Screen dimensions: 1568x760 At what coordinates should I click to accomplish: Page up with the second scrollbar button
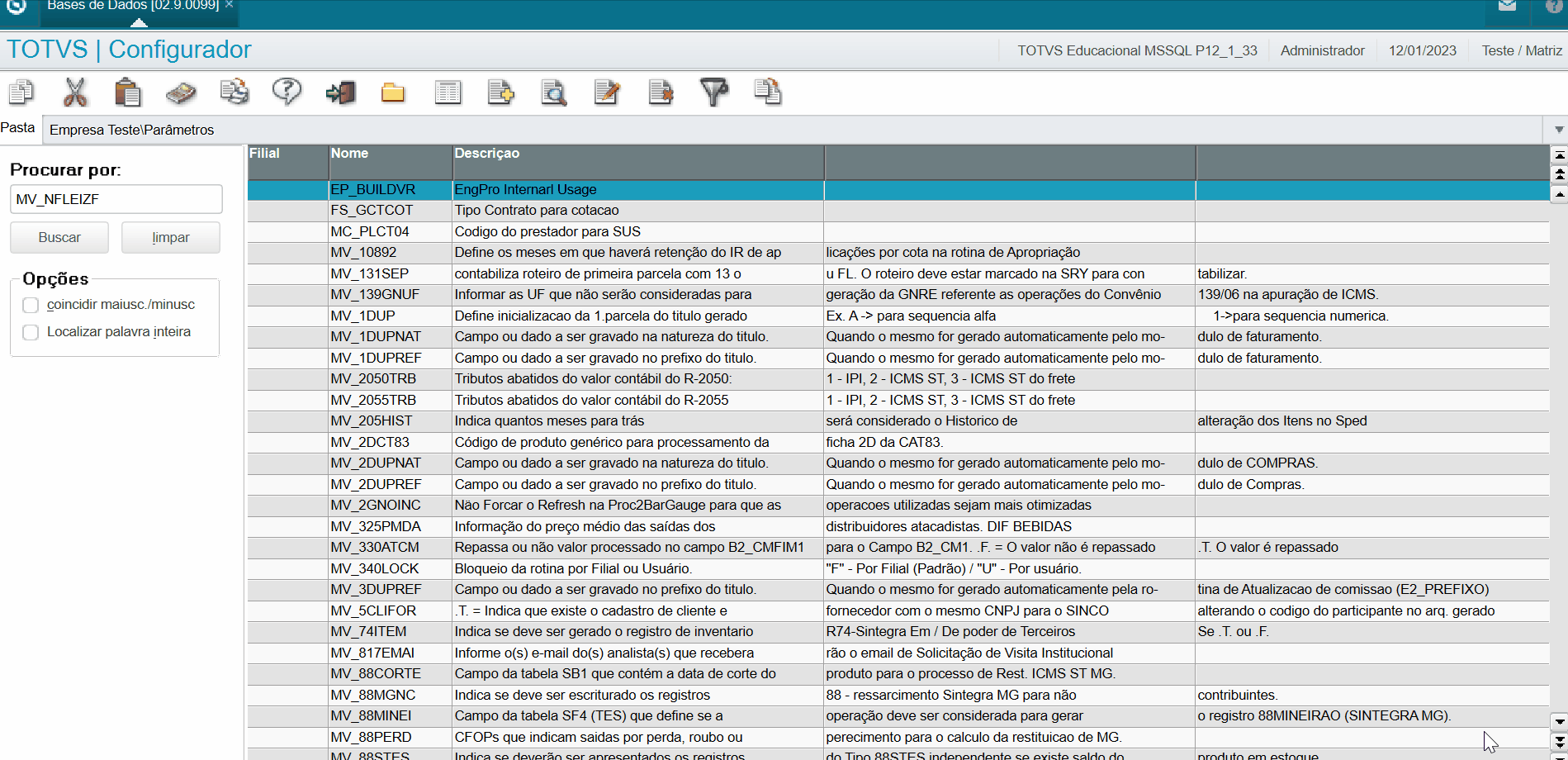1559,174
